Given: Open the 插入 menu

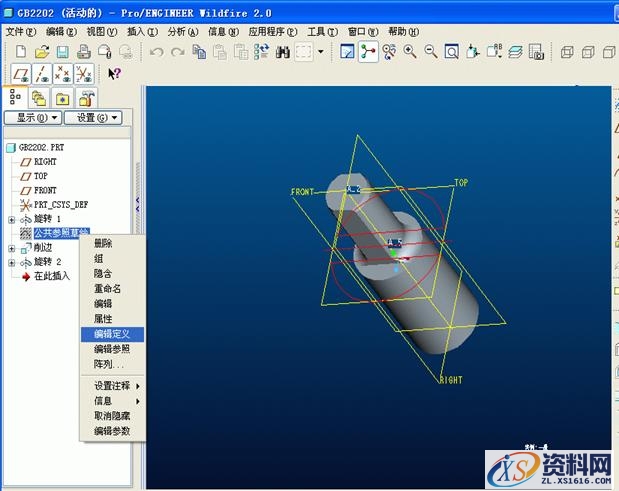Looking at the screenshot, I should (x=143, y=32).
